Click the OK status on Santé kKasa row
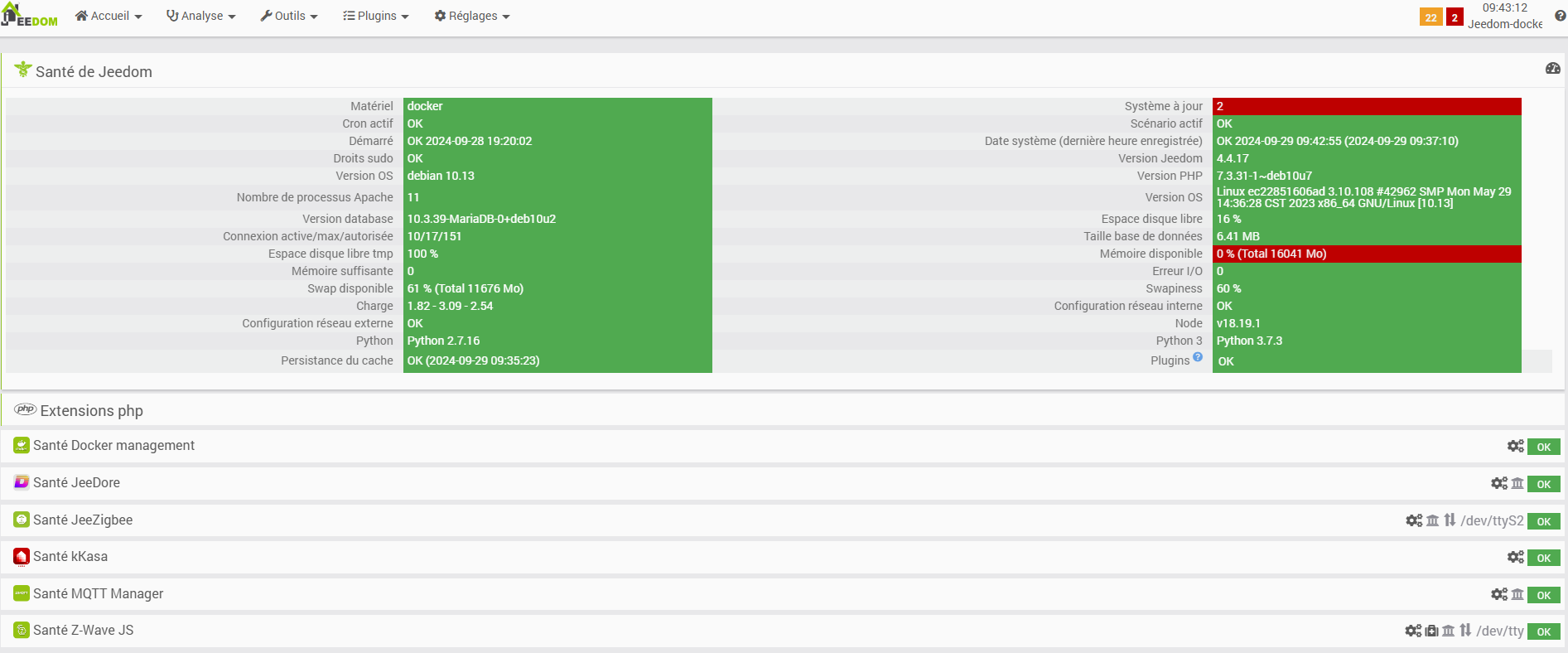The image size is (1568, 653). coord(1544,558)
